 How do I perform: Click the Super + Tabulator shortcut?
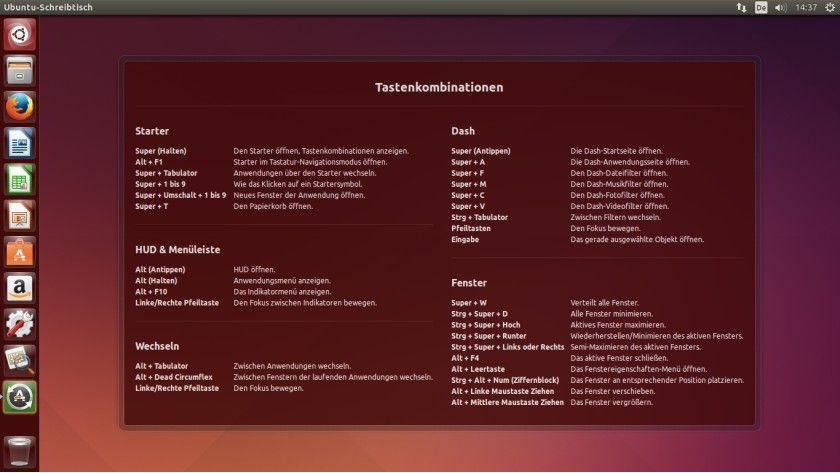166,173
